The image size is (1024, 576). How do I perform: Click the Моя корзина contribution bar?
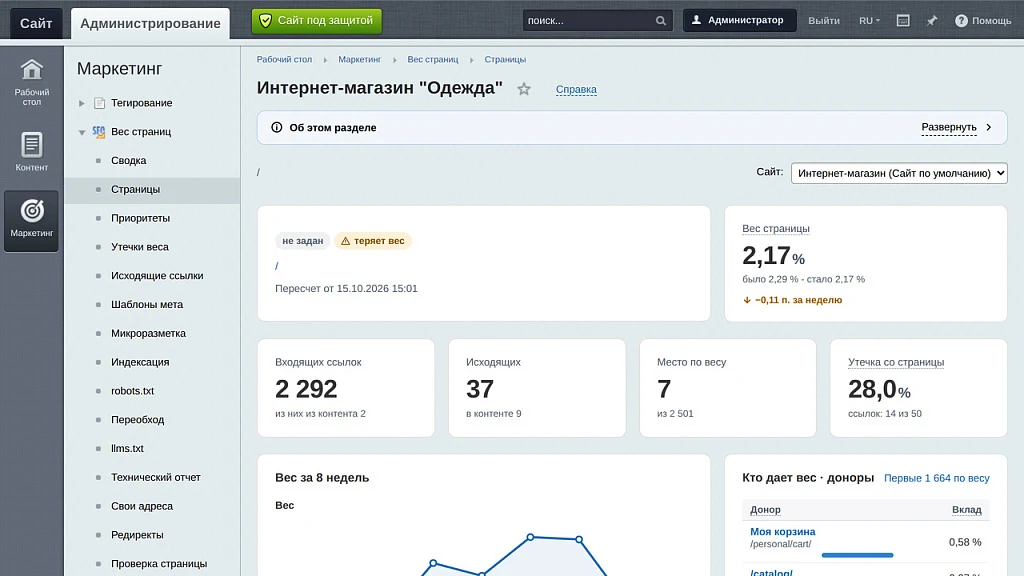click(857, 555)
